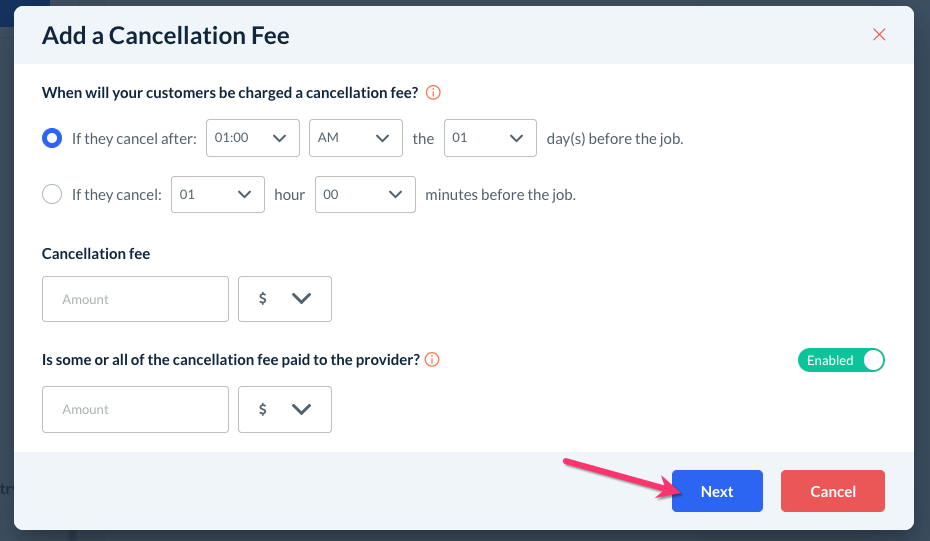Open the minutes dropdown showing 00
The image size is (930, 541).
click(x=365, y=195)
